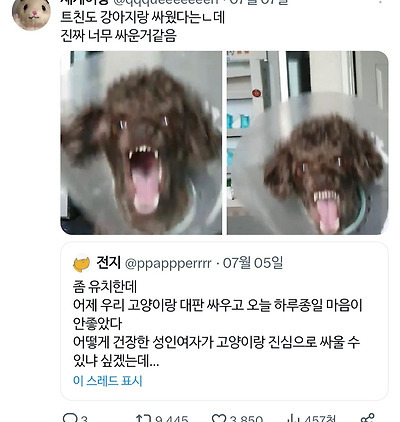This screenshot has width=400, height=422.
Task: Click the reply count number 3
Action: (84, 419)
